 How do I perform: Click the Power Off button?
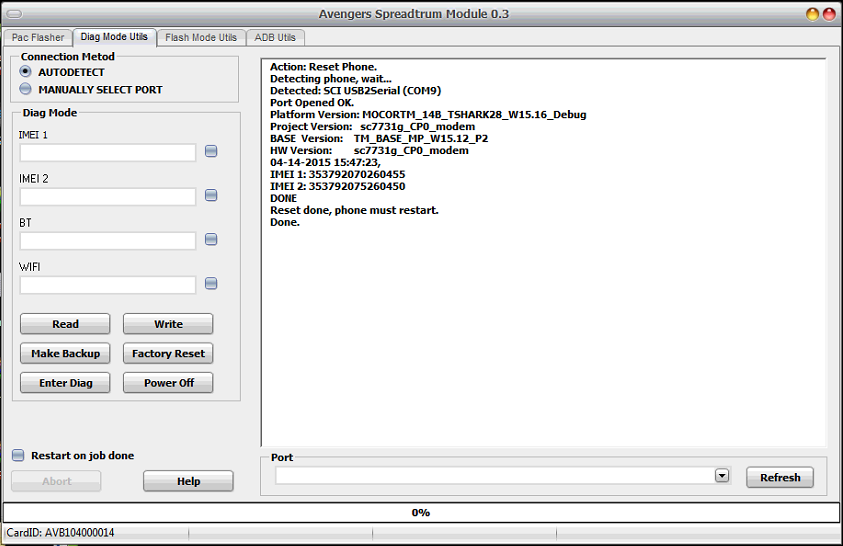[x=168, y=383]
